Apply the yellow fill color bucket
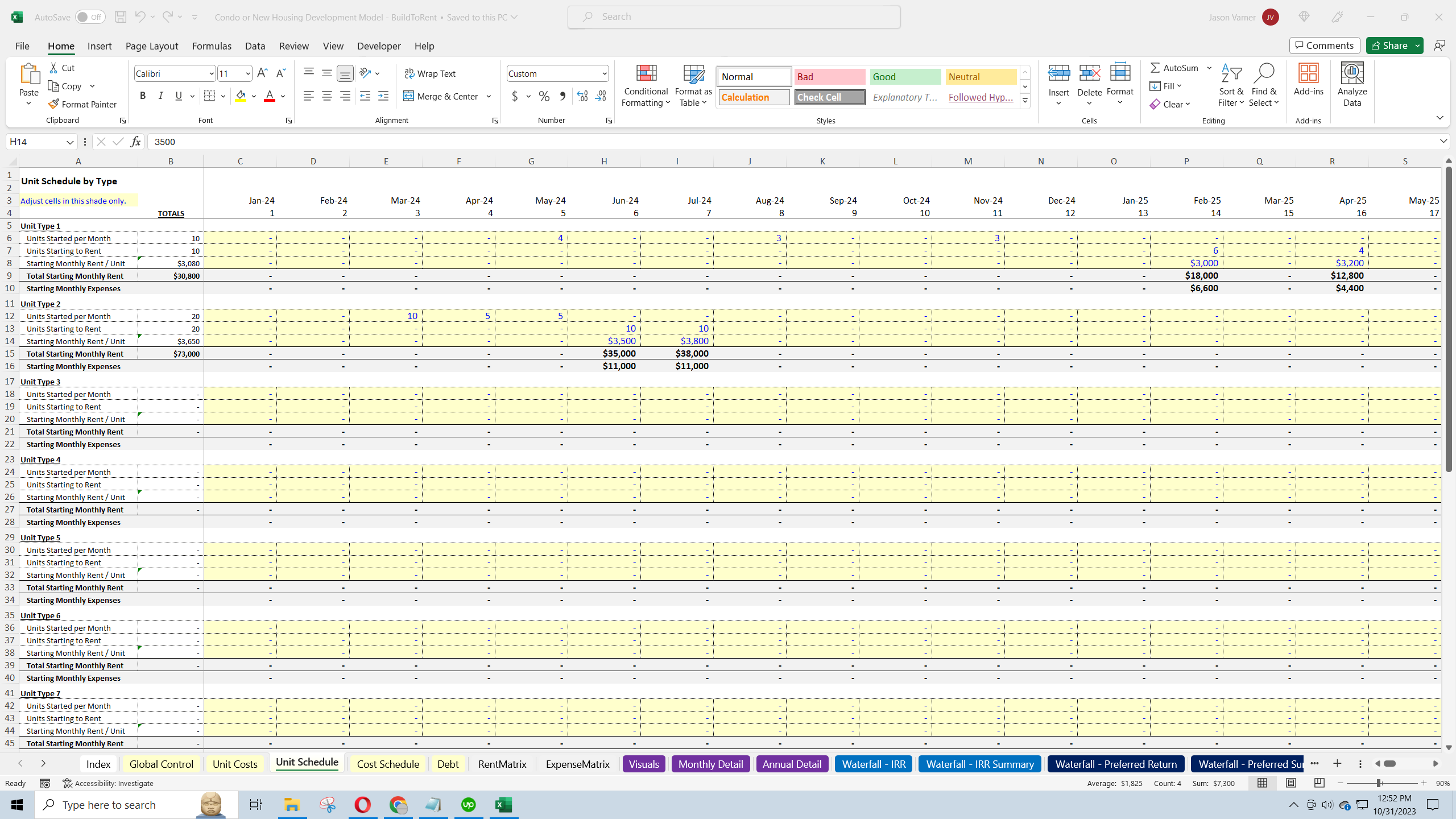 point(241,96)
